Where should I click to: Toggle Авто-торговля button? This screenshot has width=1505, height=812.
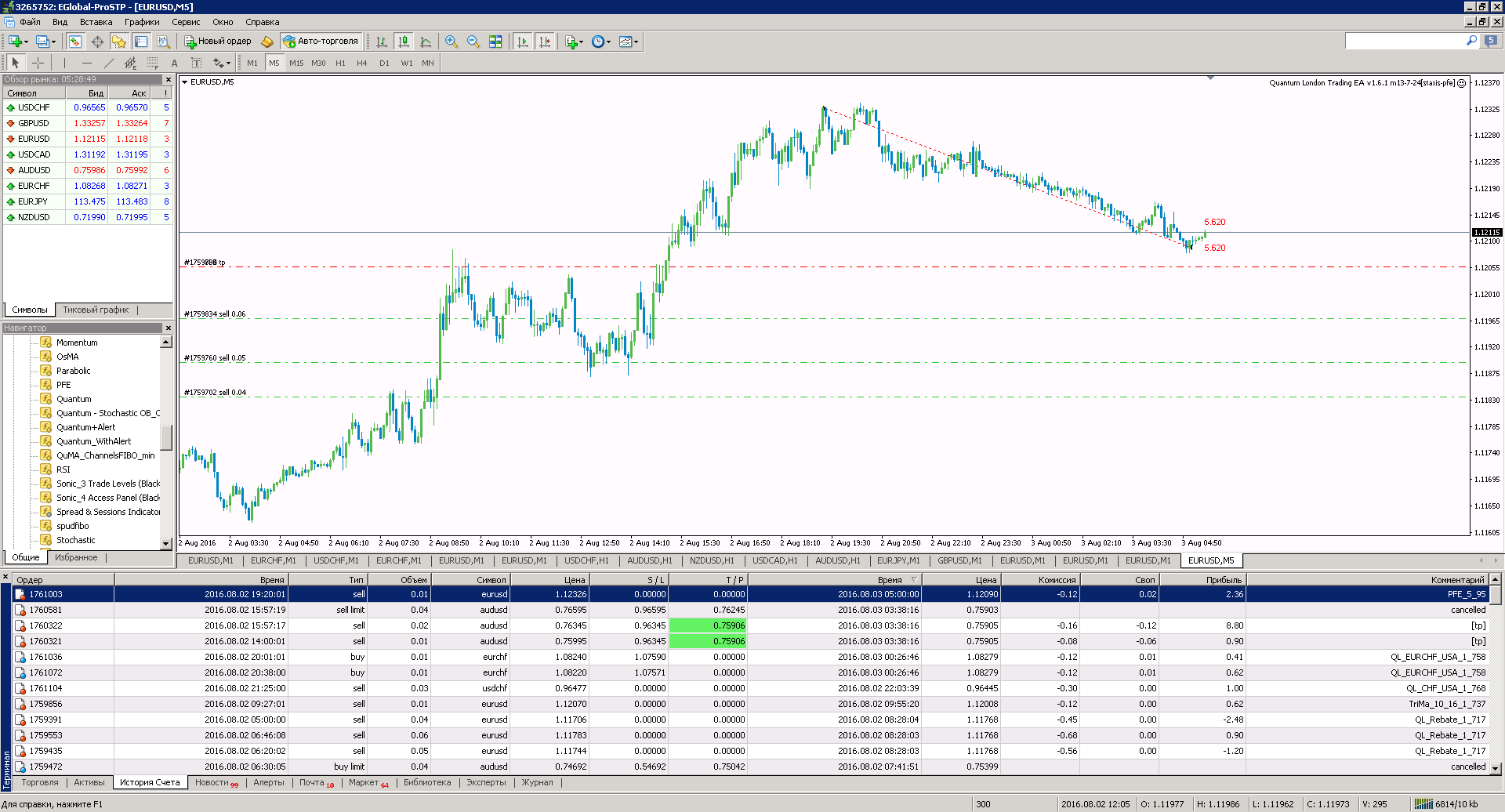[321, 42]
